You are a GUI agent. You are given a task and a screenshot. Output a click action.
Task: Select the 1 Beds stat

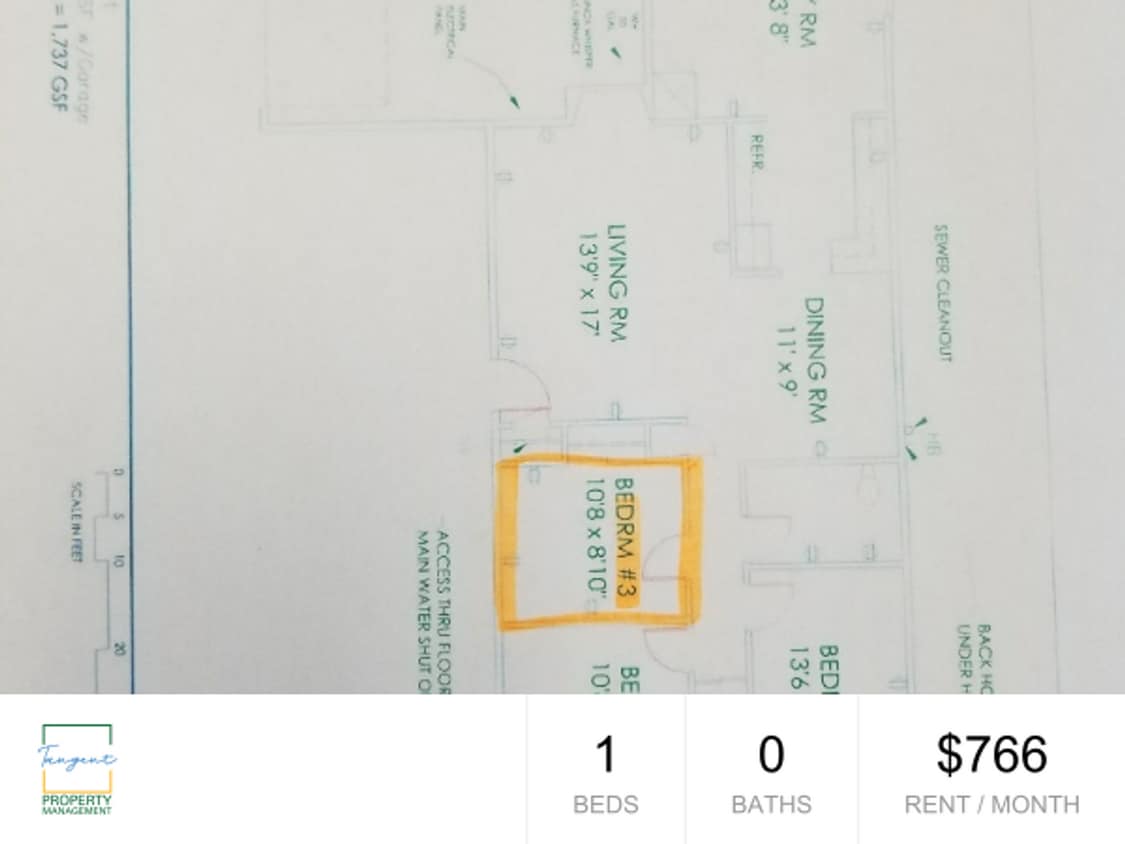pyautogui.click(x=606, y=772)
